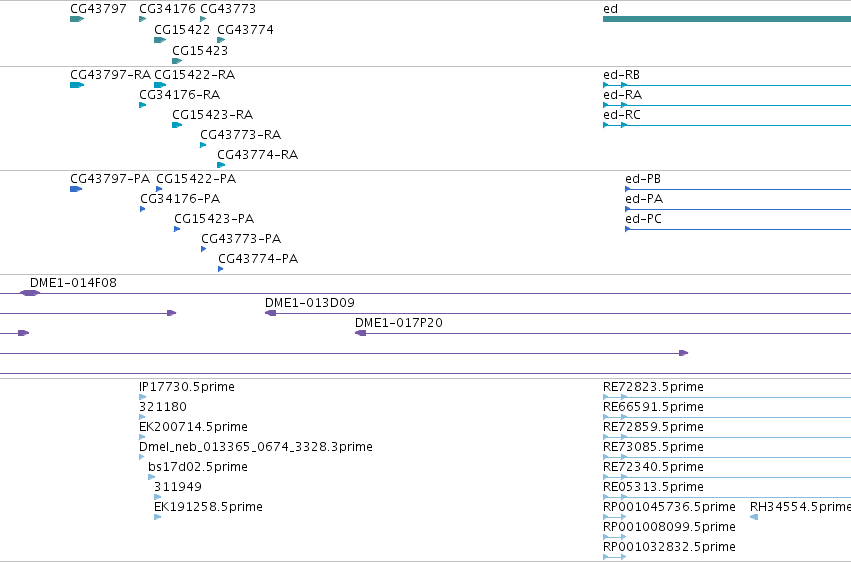Open the CG43773-PA label
851x562 pixels.
(241, 239)
